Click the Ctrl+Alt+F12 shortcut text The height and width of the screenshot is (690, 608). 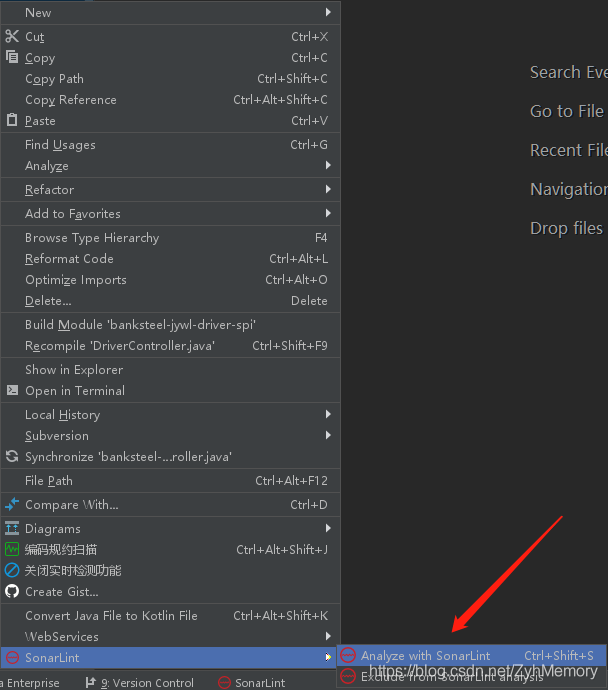pos(291,481)
